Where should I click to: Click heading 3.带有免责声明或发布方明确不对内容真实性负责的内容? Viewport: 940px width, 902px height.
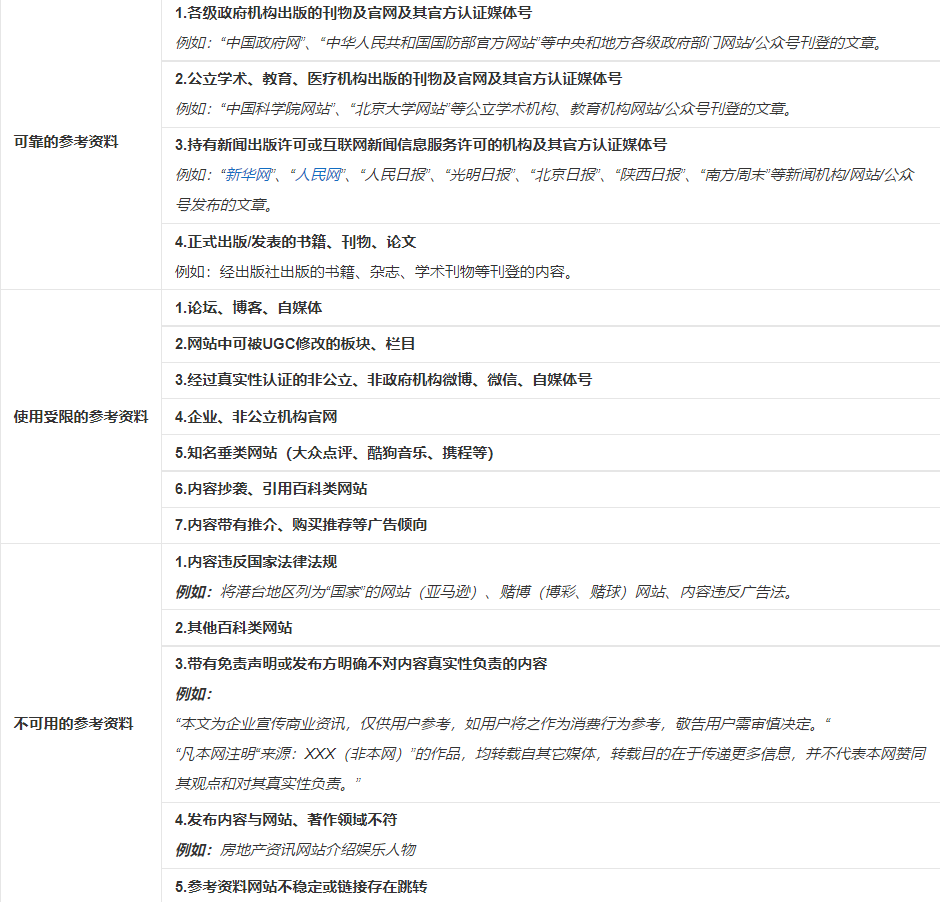(x=361, y=663)
